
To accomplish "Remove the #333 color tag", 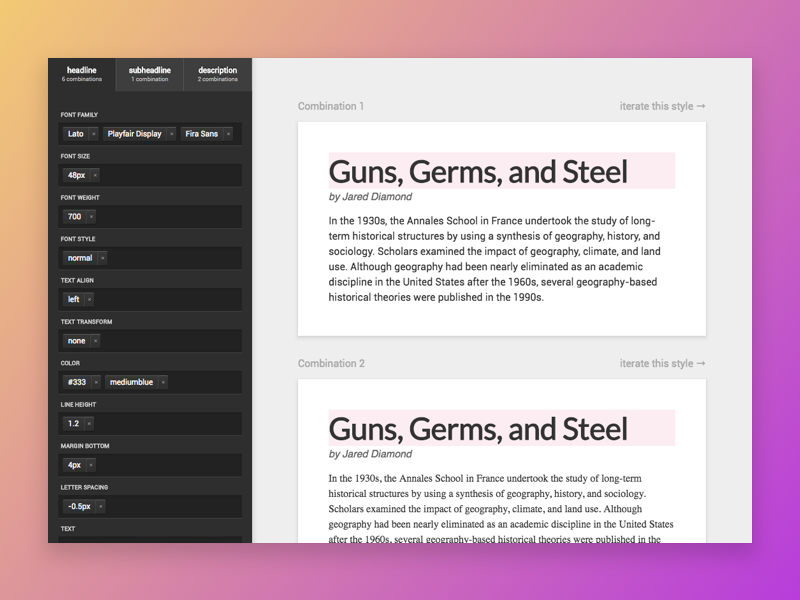I will (x=96, y=382).
